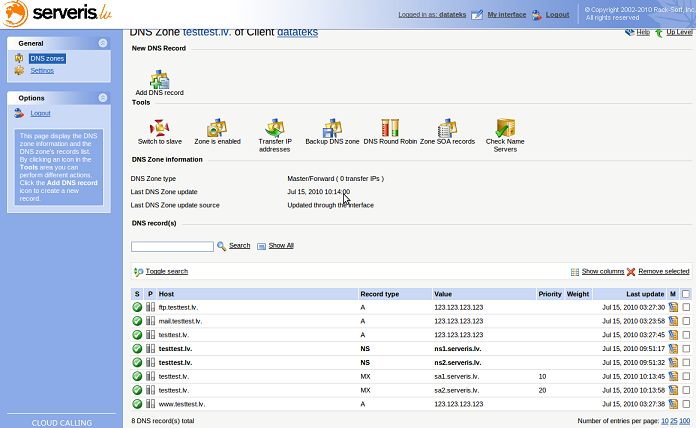Click the Switch to slave tool icon

point(159,127)
